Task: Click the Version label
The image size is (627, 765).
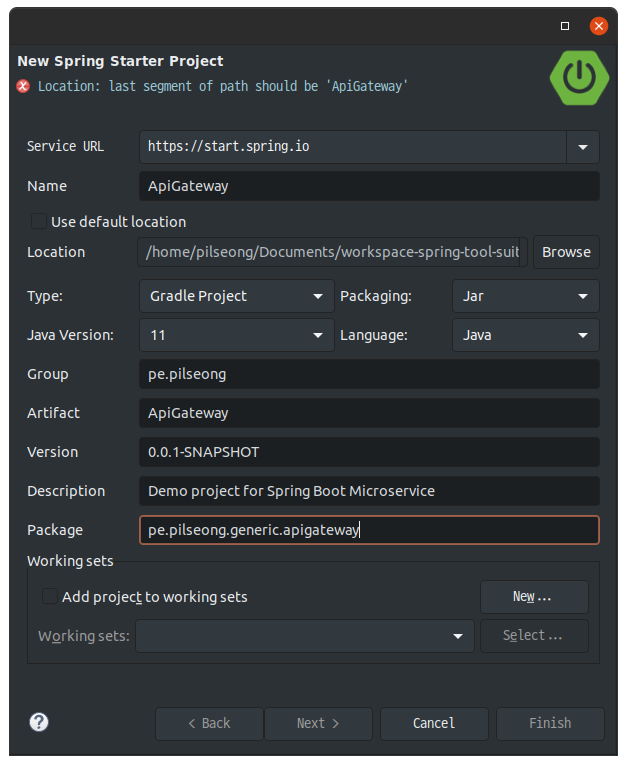Action: click(53, 452)
